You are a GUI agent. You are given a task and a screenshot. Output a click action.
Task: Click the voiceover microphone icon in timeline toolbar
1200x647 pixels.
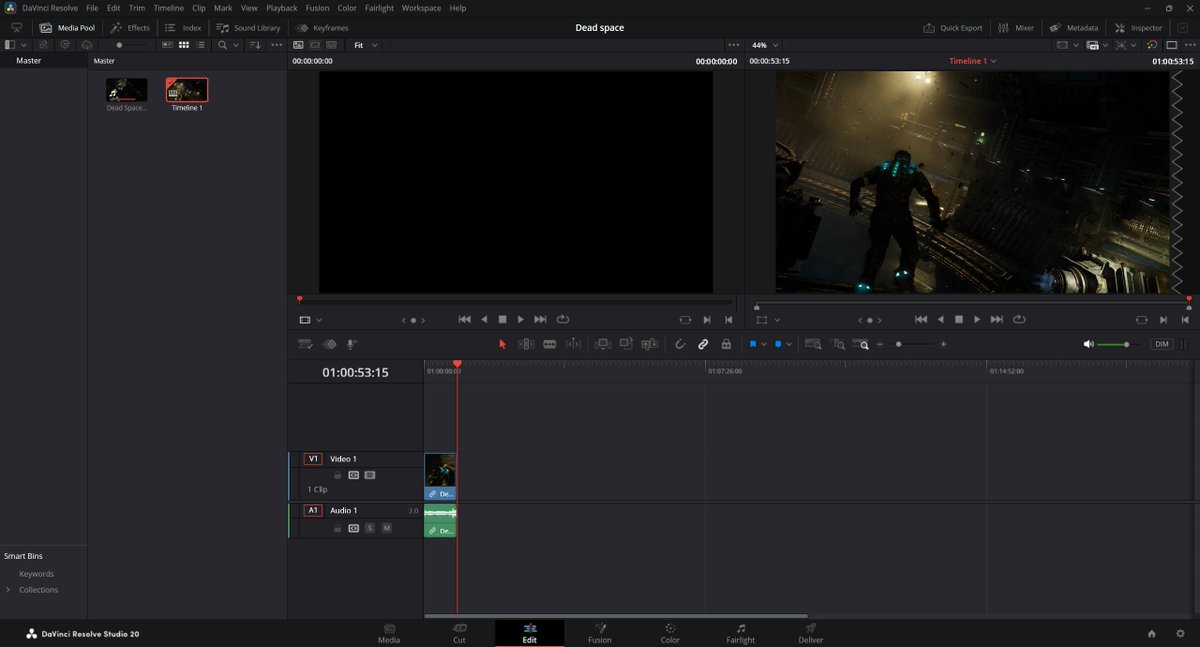click(x=352, y=344)
